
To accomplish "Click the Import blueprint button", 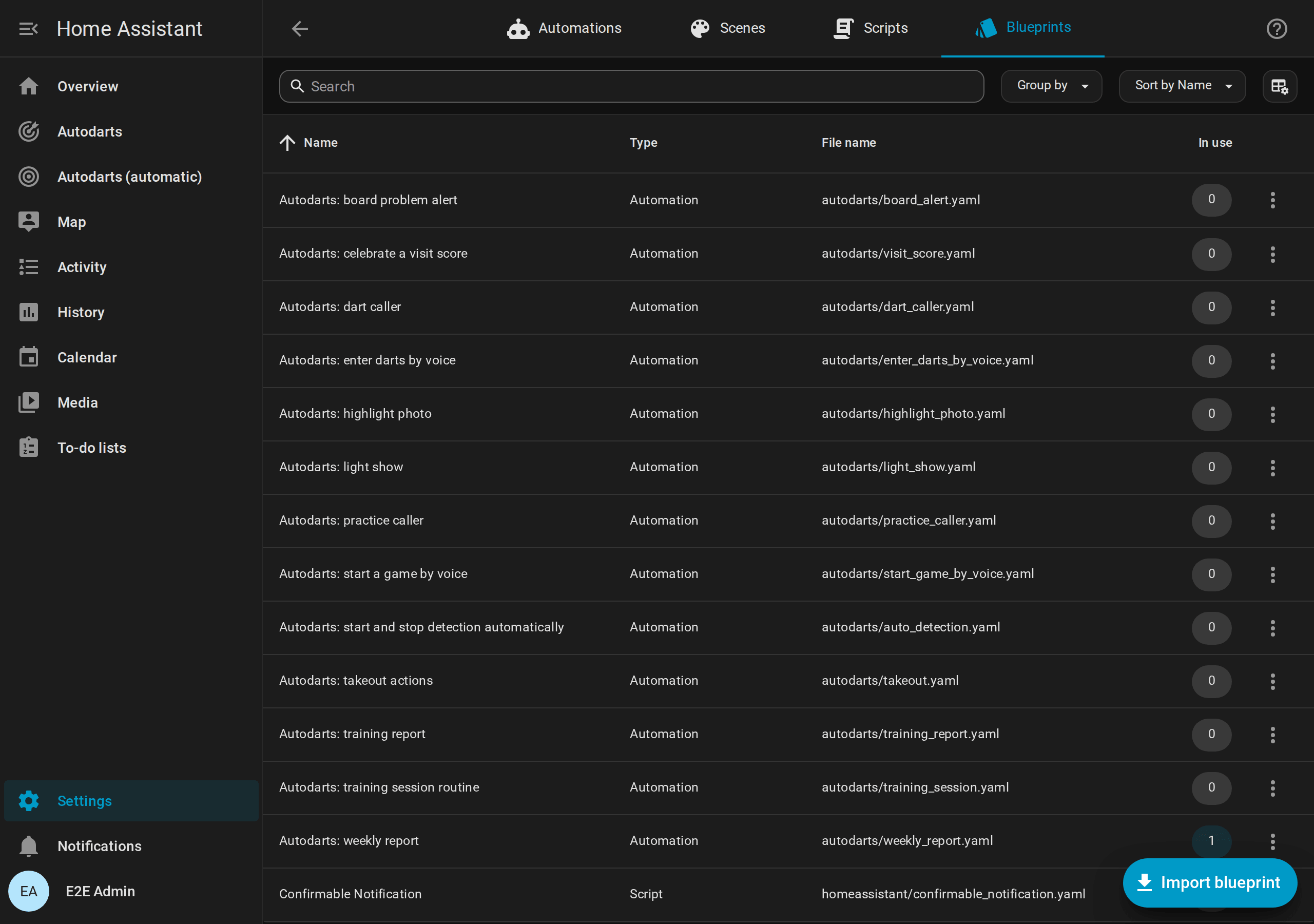I will click(1209, 883).
